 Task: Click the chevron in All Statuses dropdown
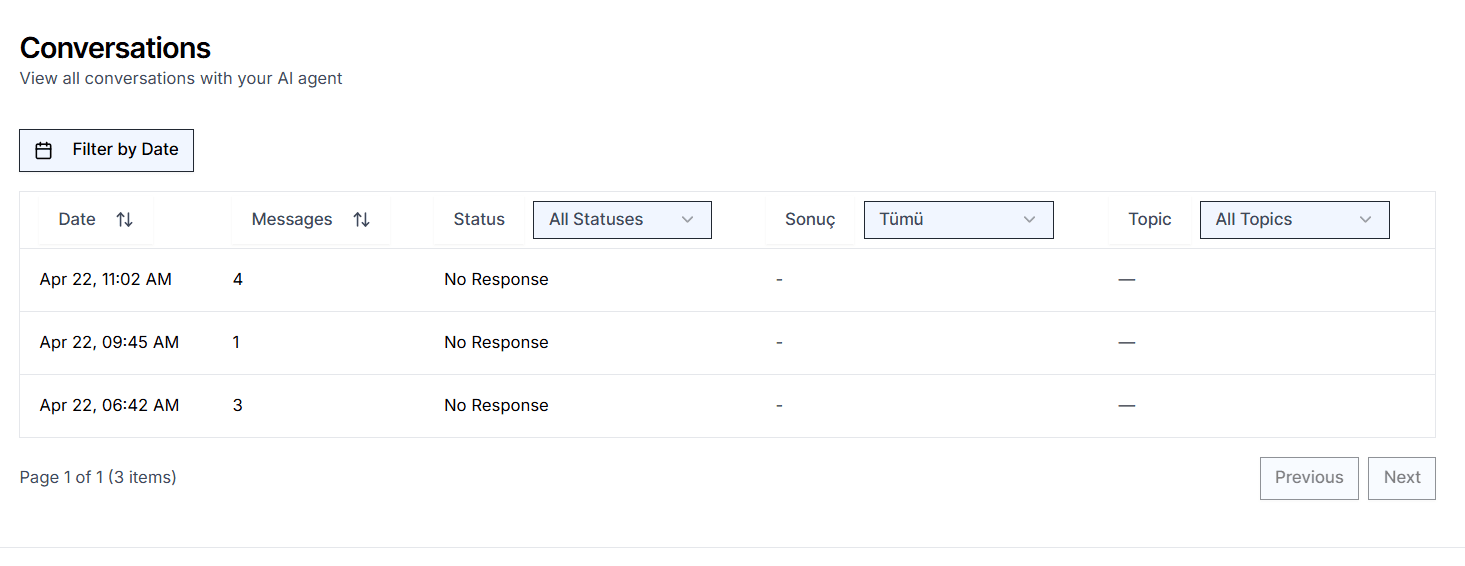pyautogui.click(x=687, y=220)
